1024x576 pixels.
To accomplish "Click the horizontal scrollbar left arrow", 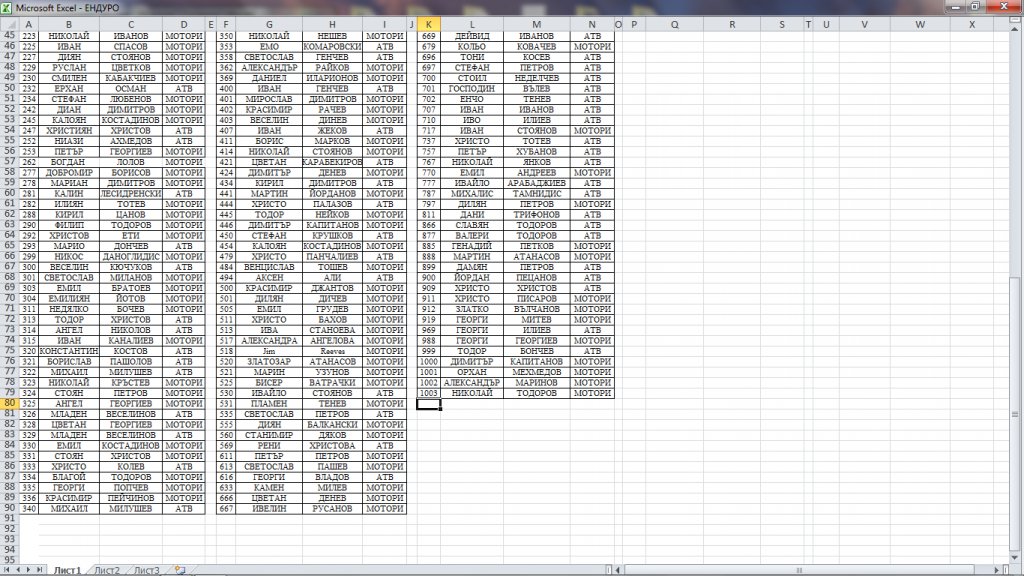I will point(618,570).
